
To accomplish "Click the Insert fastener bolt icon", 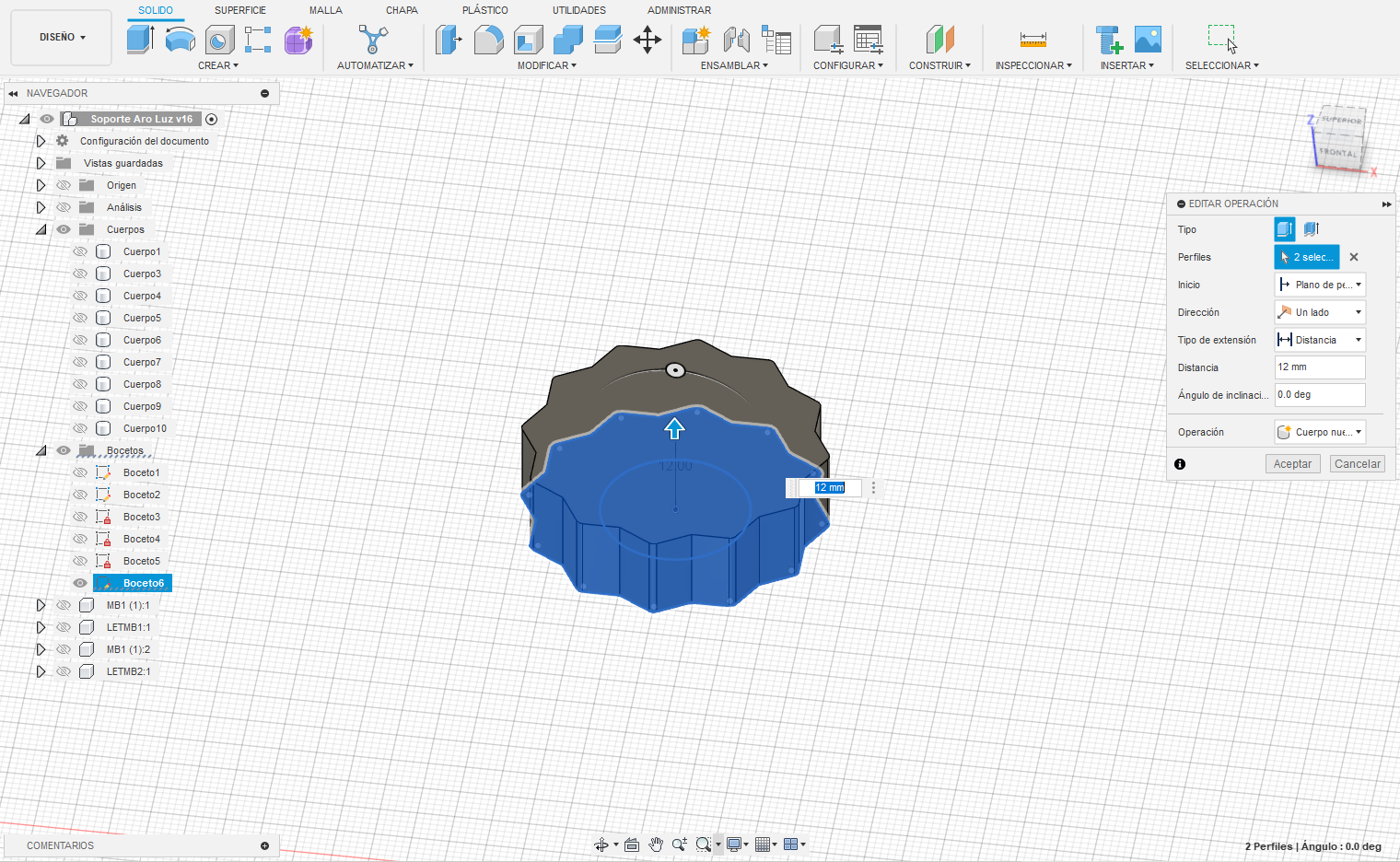I will click(x=1108, y=40).
